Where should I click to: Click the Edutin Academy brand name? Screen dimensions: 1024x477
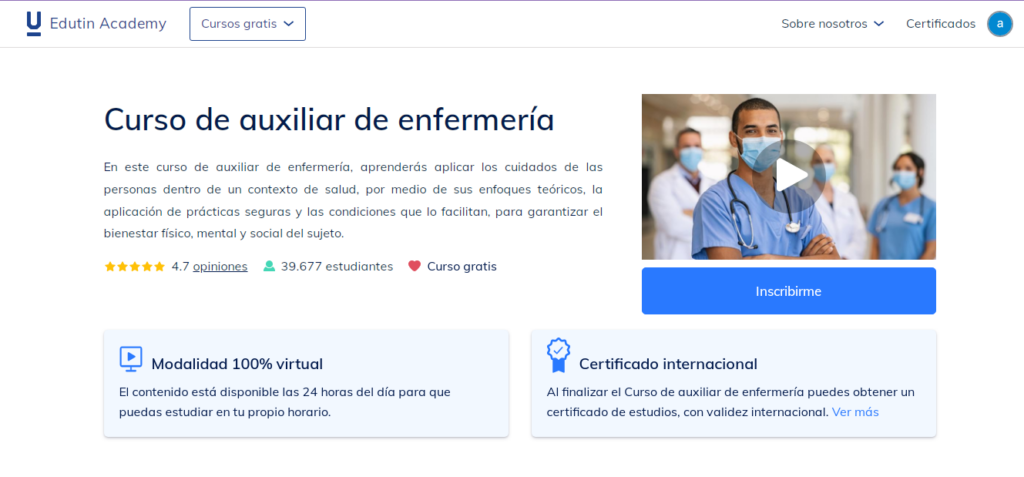[108, 24]
